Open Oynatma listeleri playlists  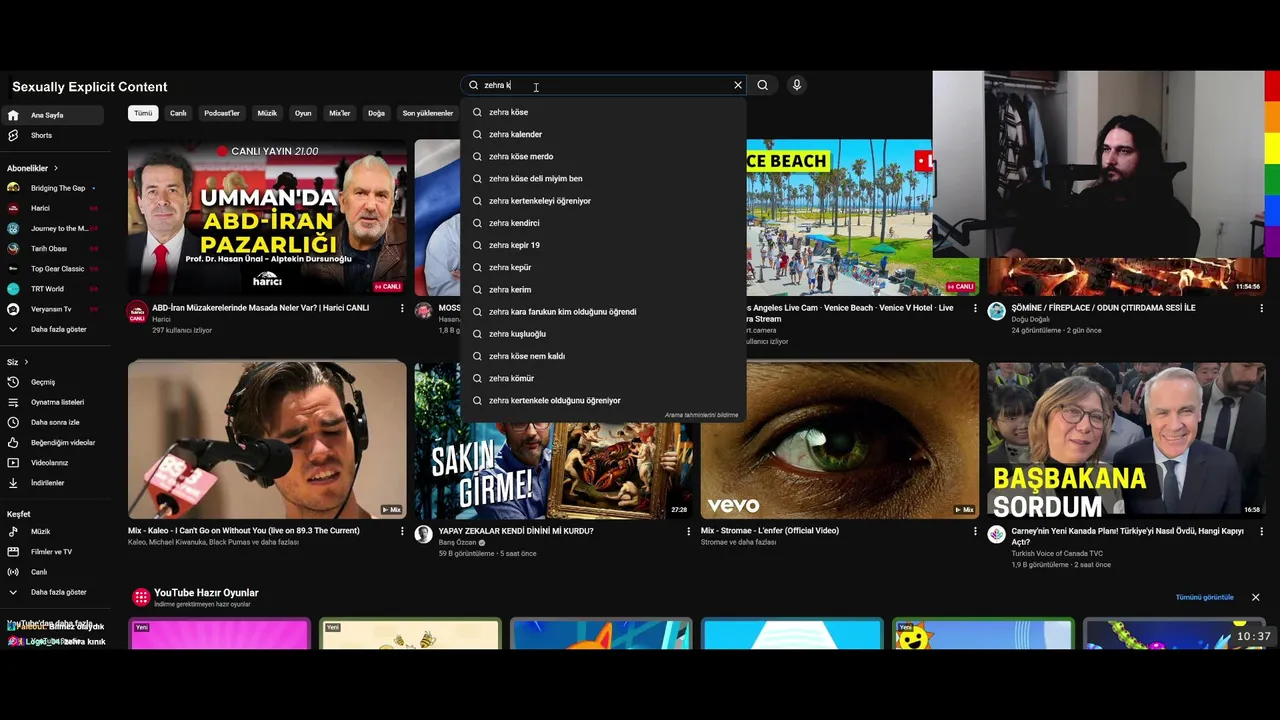52,402
